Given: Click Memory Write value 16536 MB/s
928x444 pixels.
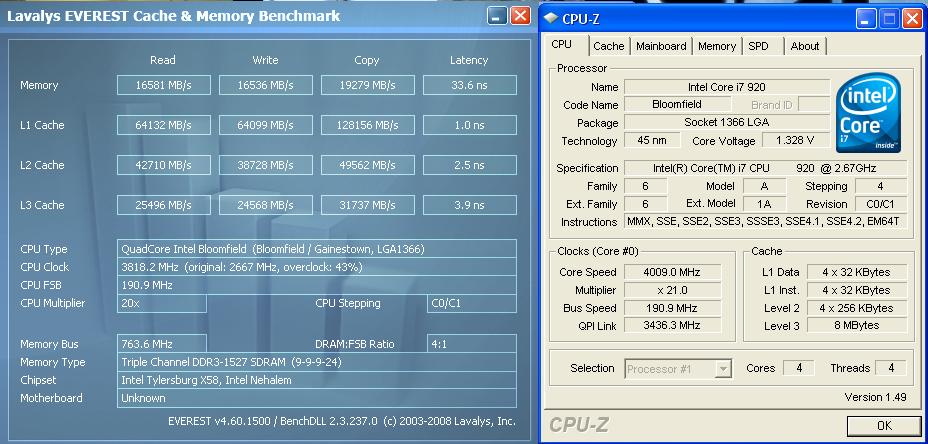Looking at the screenshot, I should 266,85.
